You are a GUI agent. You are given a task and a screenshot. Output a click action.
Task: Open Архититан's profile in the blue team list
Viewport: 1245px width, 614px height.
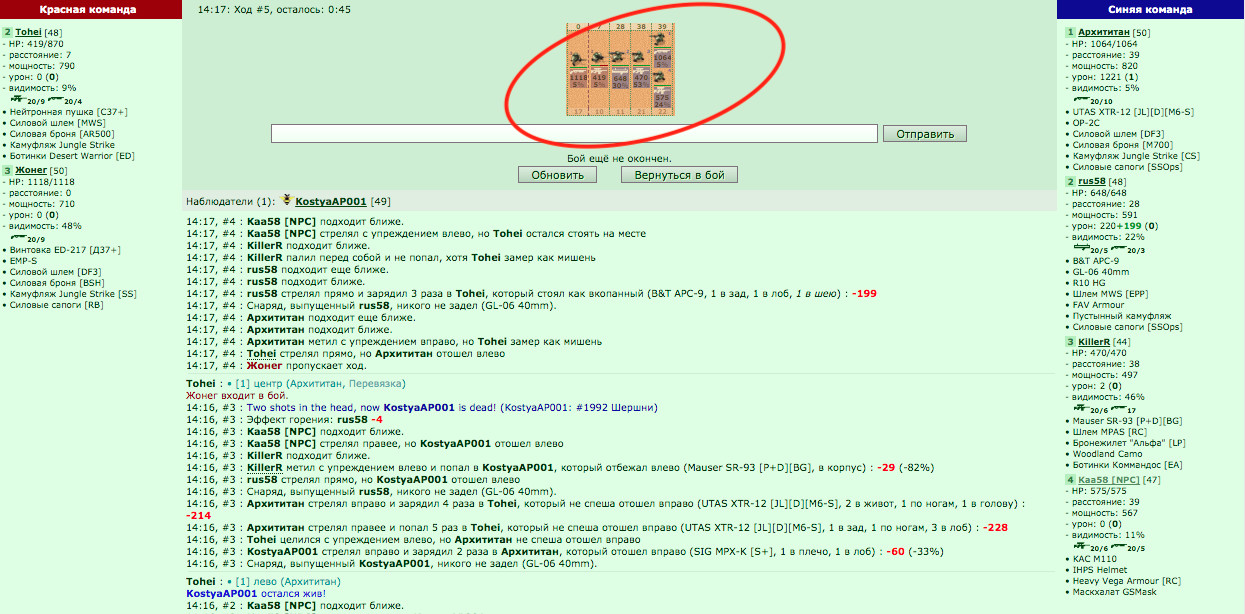click(1104, 32)
